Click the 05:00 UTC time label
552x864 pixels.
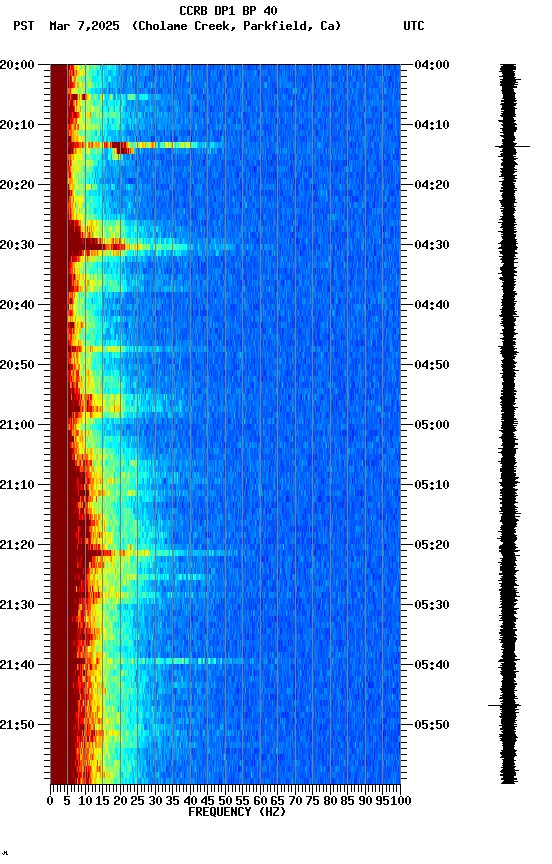pyautogui.click(x=432, y=425)
